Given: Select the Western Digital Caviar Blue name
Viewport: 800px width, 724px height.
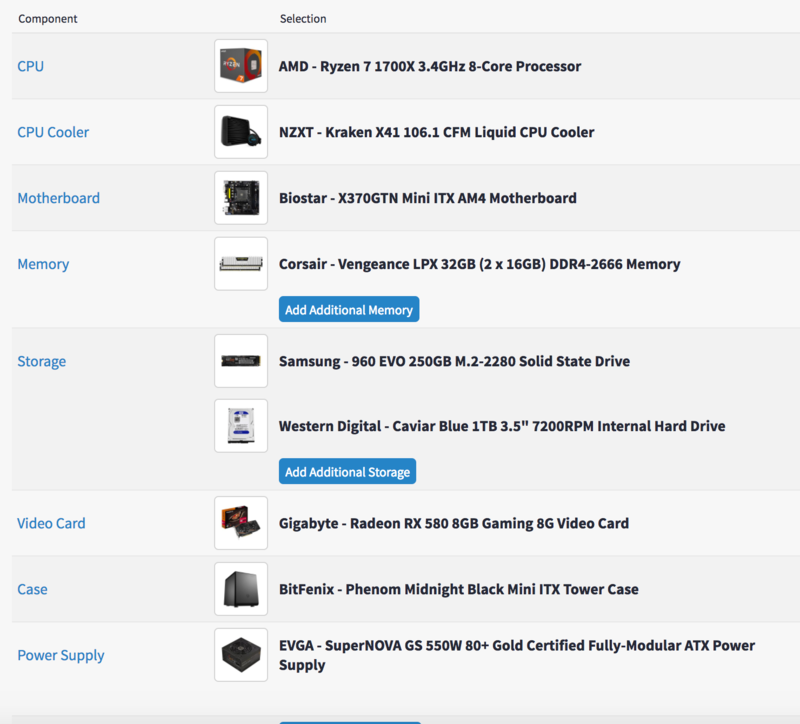Looking at the screenshot, I should (x=502, y=426).
